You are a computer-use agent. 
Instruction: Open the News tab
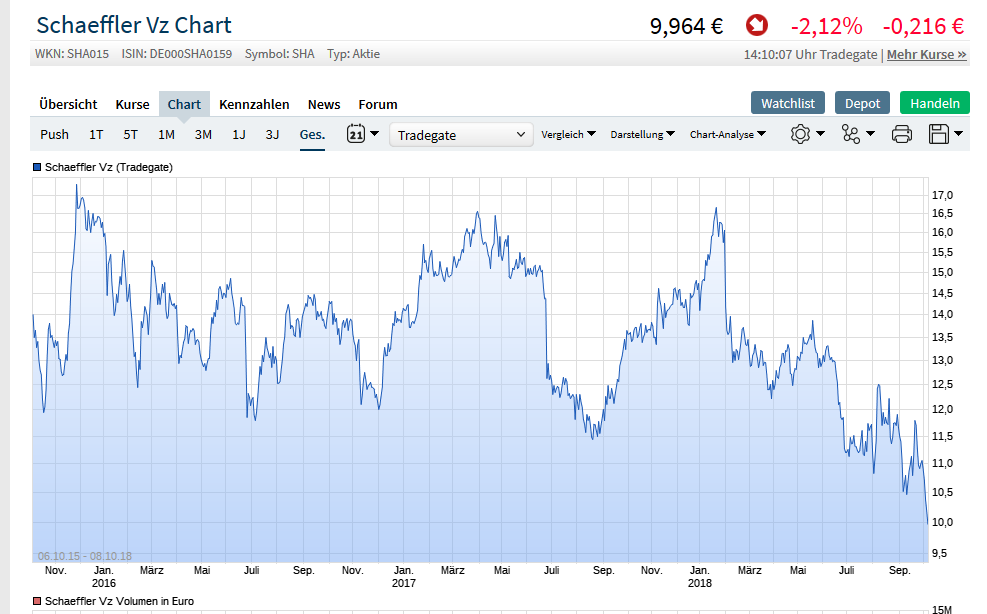(x=324, y=105)
